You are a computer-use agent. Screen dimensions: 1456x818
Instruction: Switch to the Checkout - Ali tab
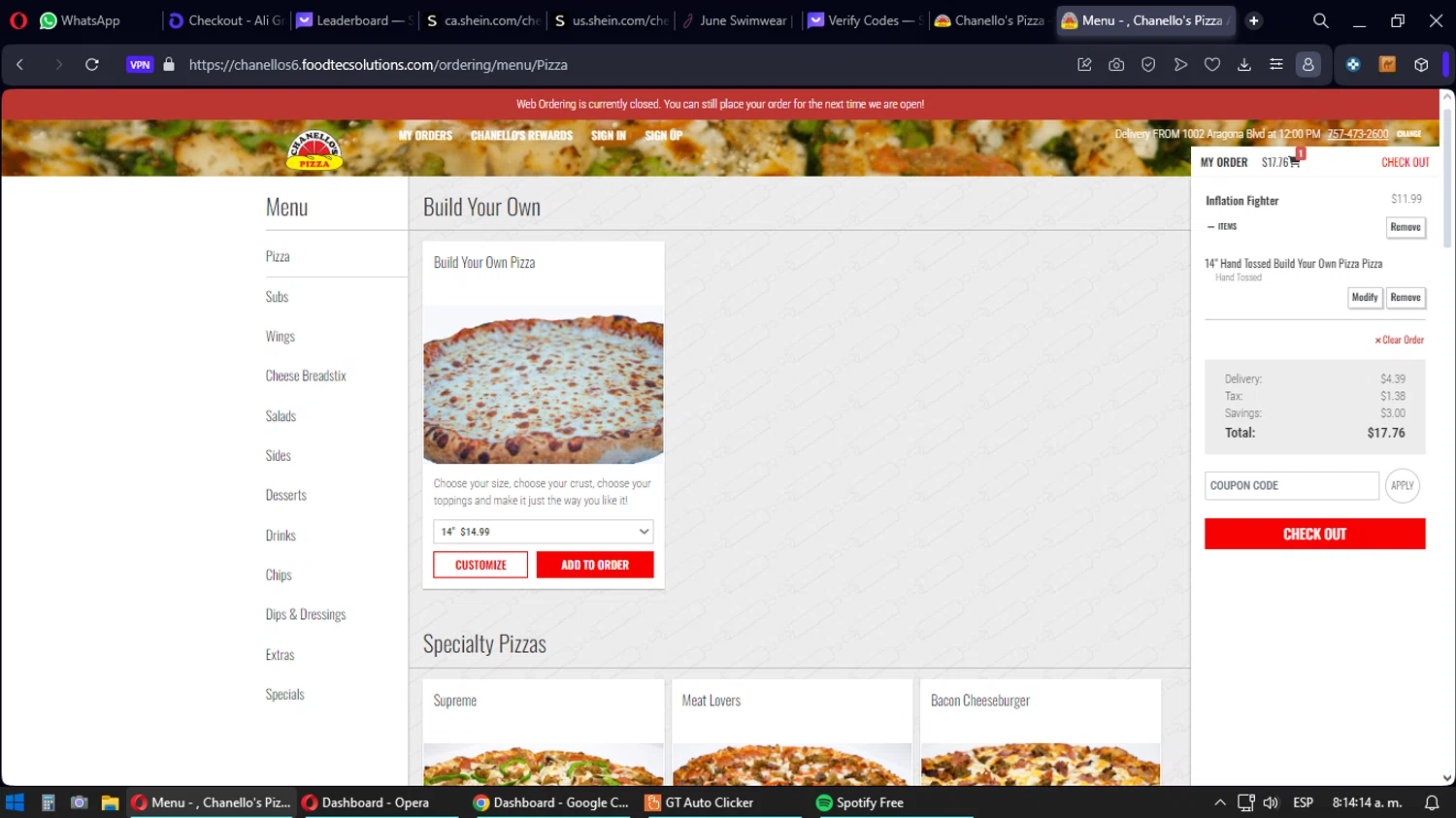226,20
